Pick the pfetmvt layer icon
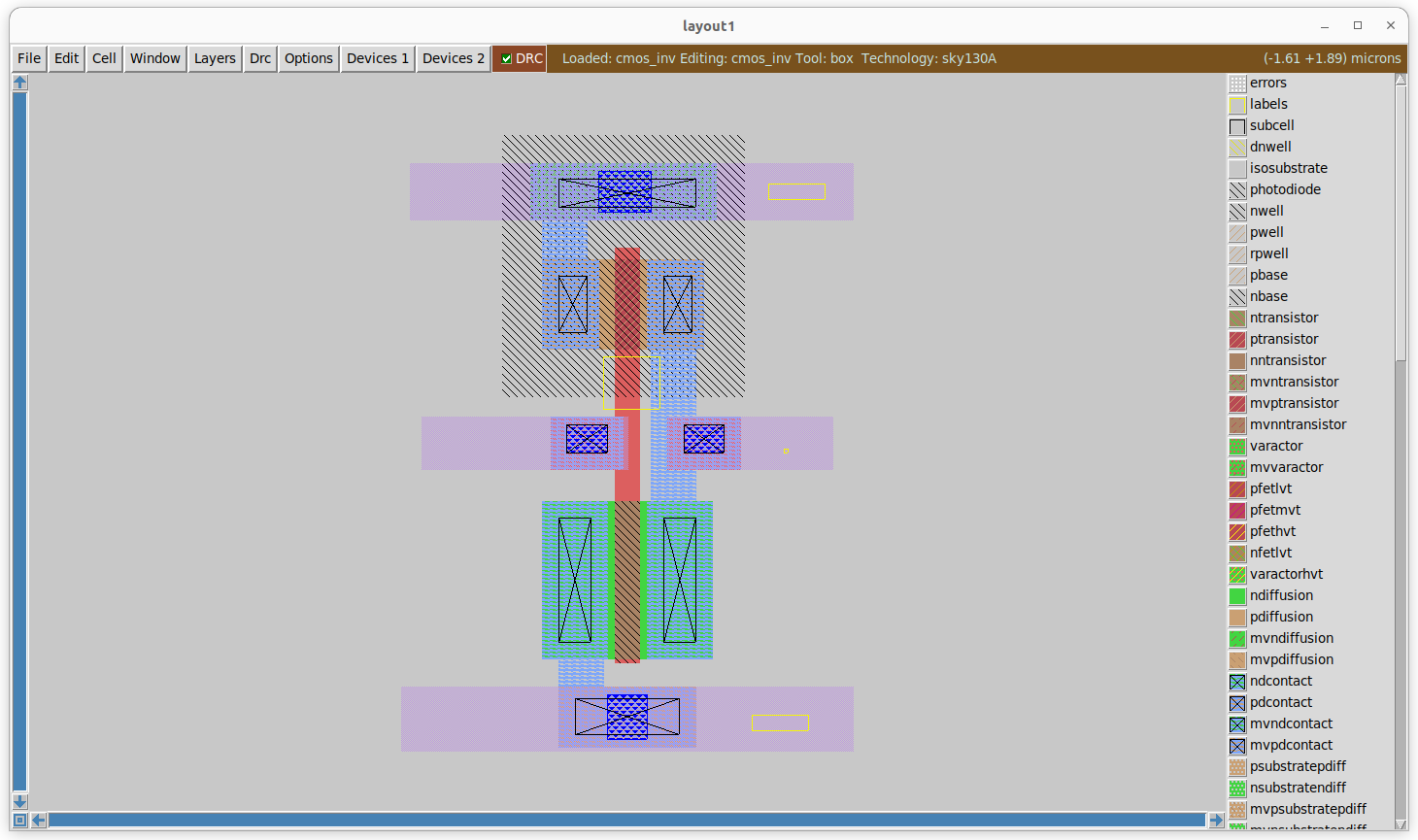 tap(1237, 511)
